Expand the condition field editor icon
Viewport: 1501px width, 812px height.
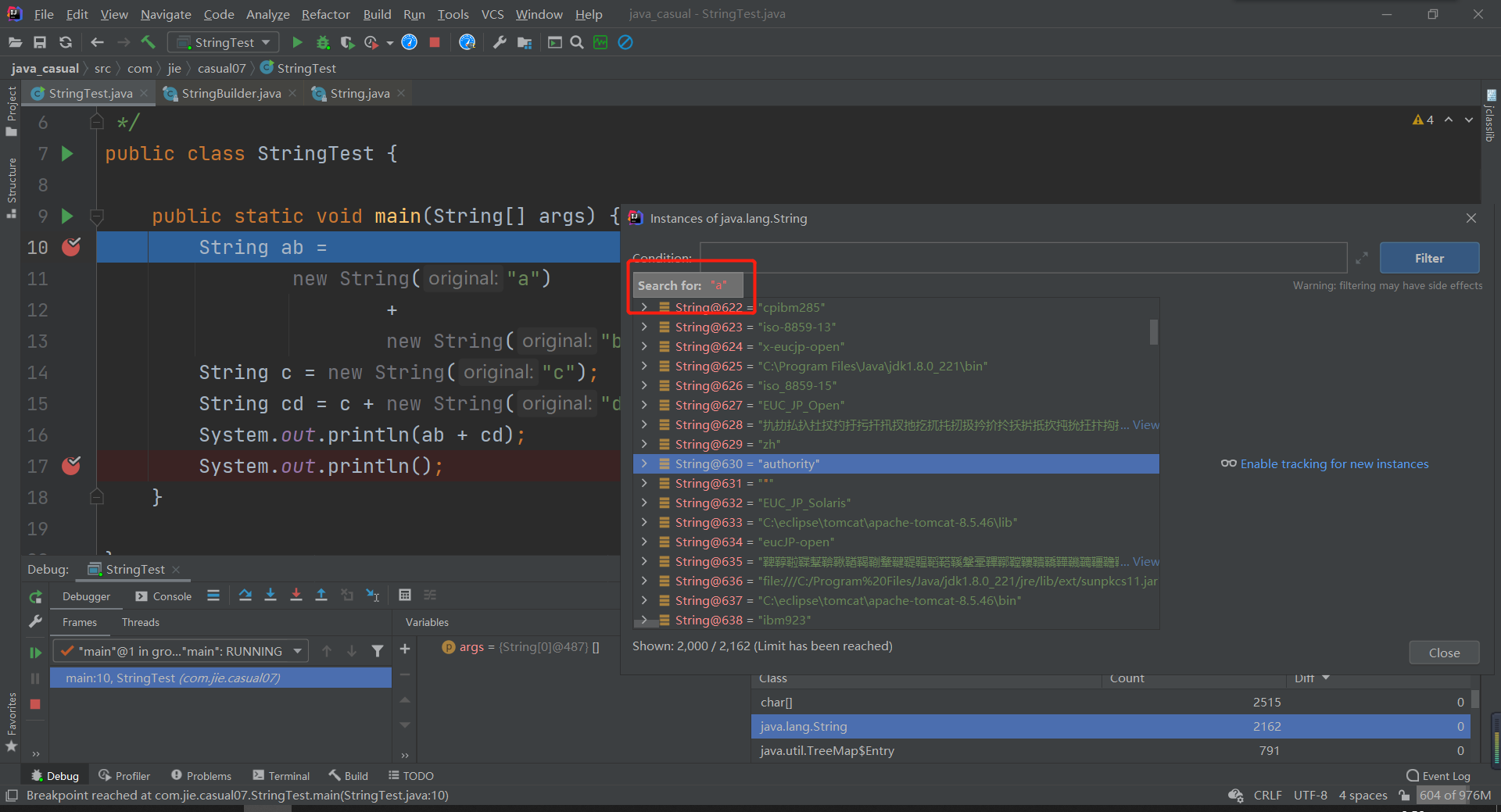point(1362,258)
